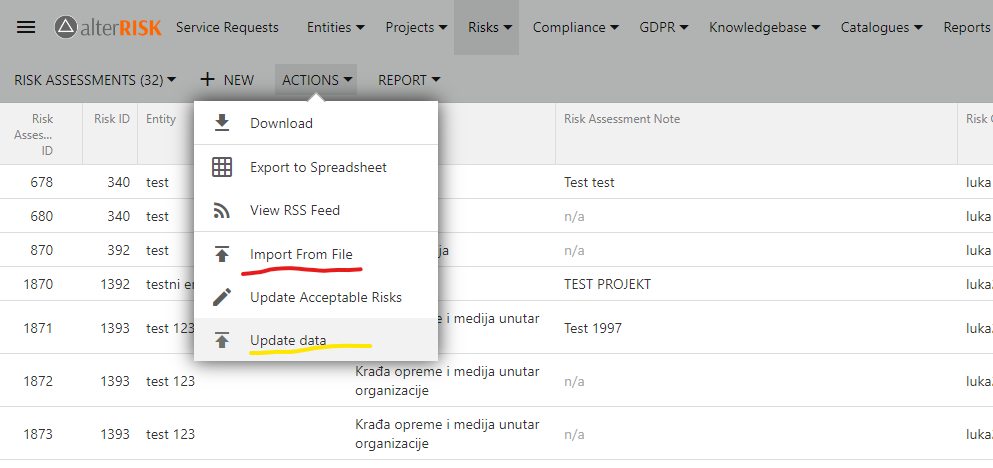Select the Import From File menu entry

pos(301,254)
